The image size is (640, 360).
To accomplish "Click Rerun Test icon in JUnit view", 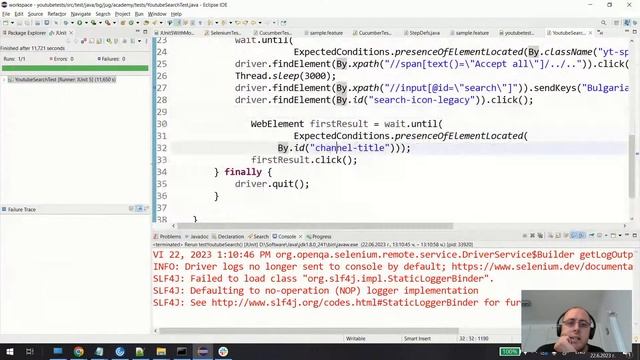I will (109, 41).
